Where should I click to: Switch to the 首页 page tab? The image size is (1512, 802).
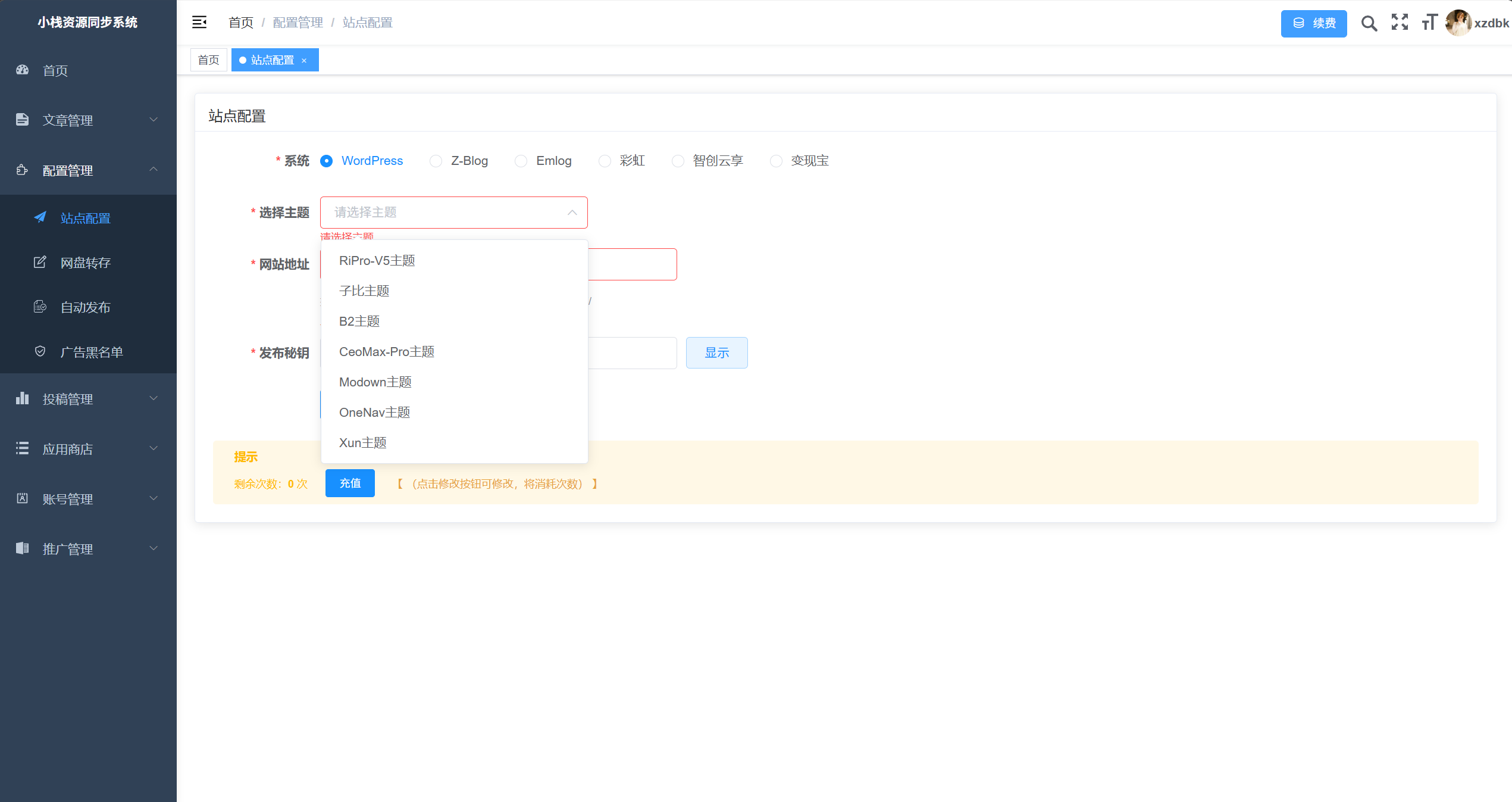[208, 60]
